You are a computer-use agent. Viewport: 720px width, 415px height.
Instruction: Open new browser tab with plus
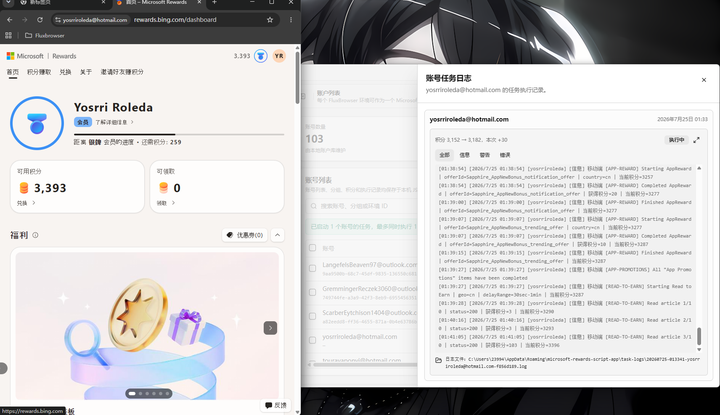(214, 2)
